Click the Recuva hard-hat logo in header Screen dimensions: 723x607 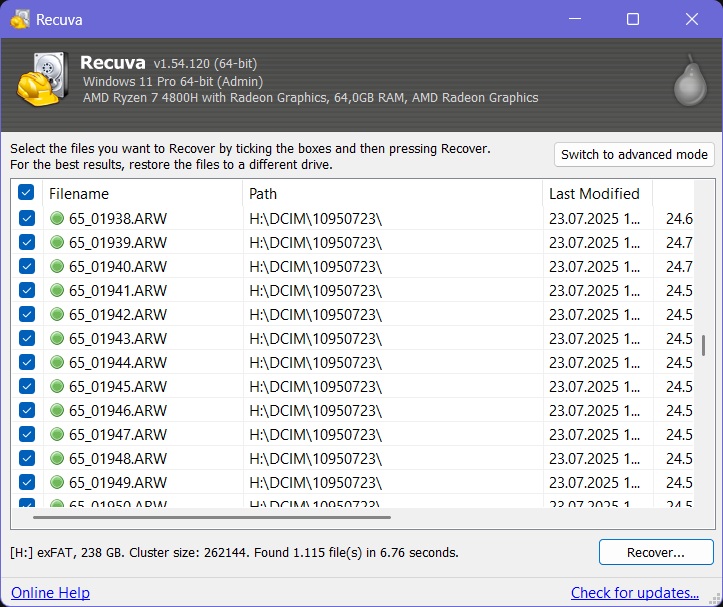tap(42, 79)
